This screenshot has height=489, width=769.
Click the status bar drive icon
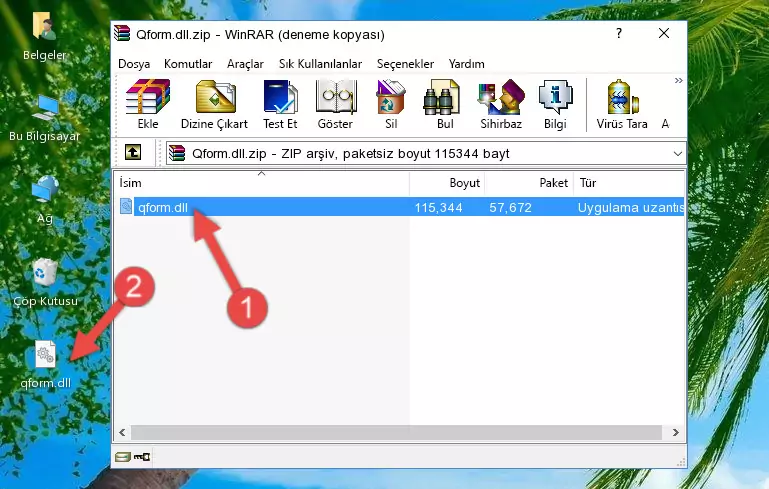click(x=123, y=457)
